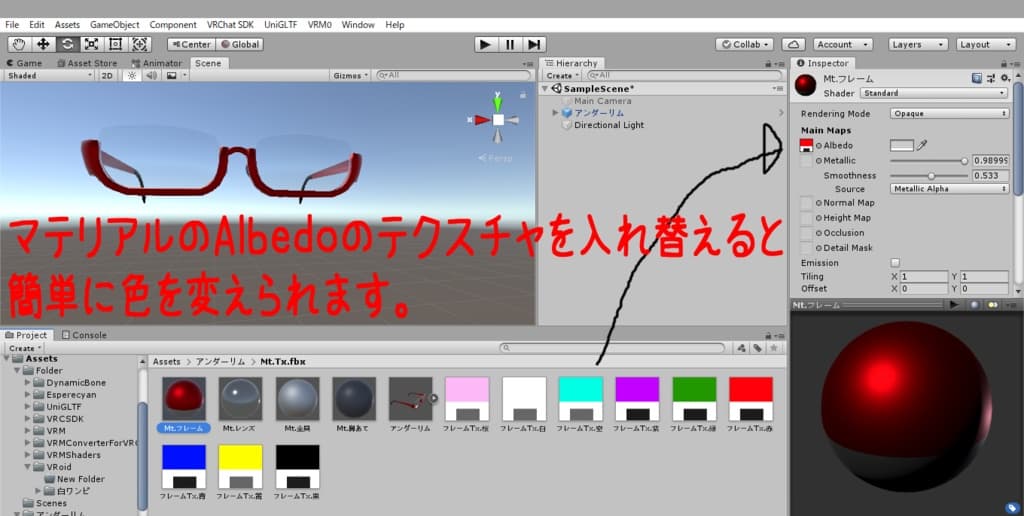Toggle the Global handle rotation button
Image resolution: width=1024 pixels, height=516 pixels.
(x=240, y=44)
